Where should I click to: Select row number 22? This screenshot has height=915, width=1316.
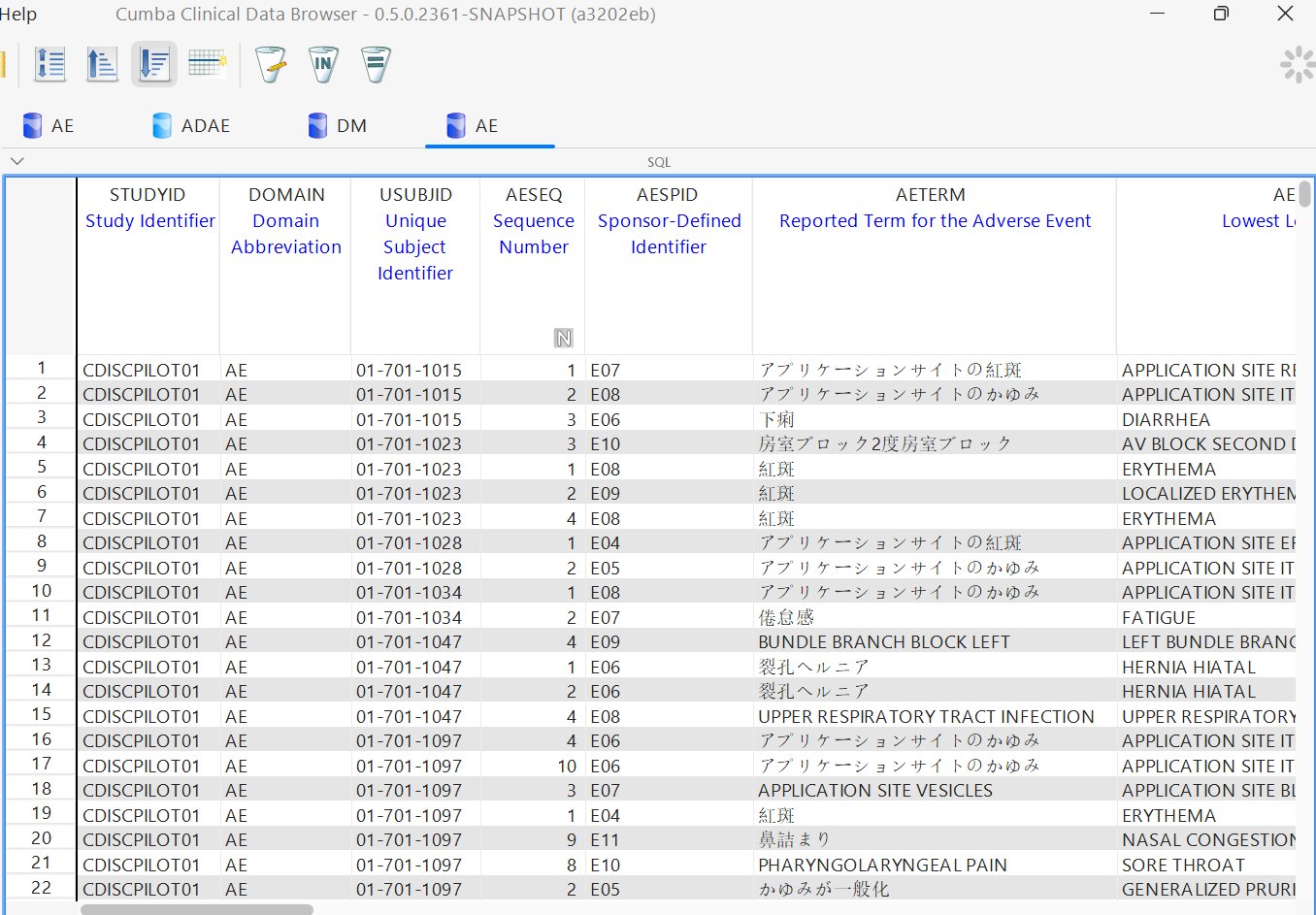click(x=42, y=888)
